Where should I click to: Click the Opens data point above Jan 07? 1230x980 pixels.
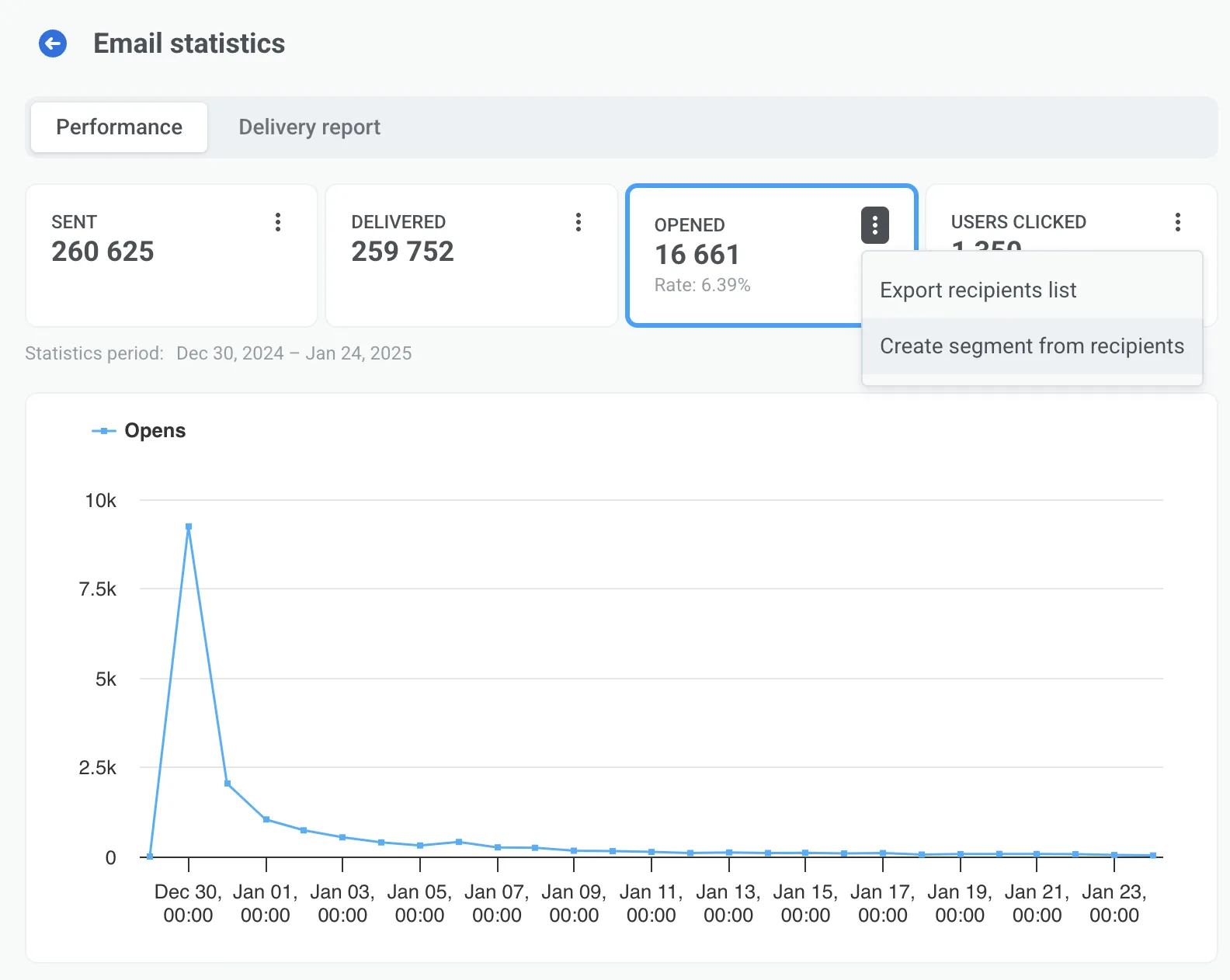click(x=498, y=847)
